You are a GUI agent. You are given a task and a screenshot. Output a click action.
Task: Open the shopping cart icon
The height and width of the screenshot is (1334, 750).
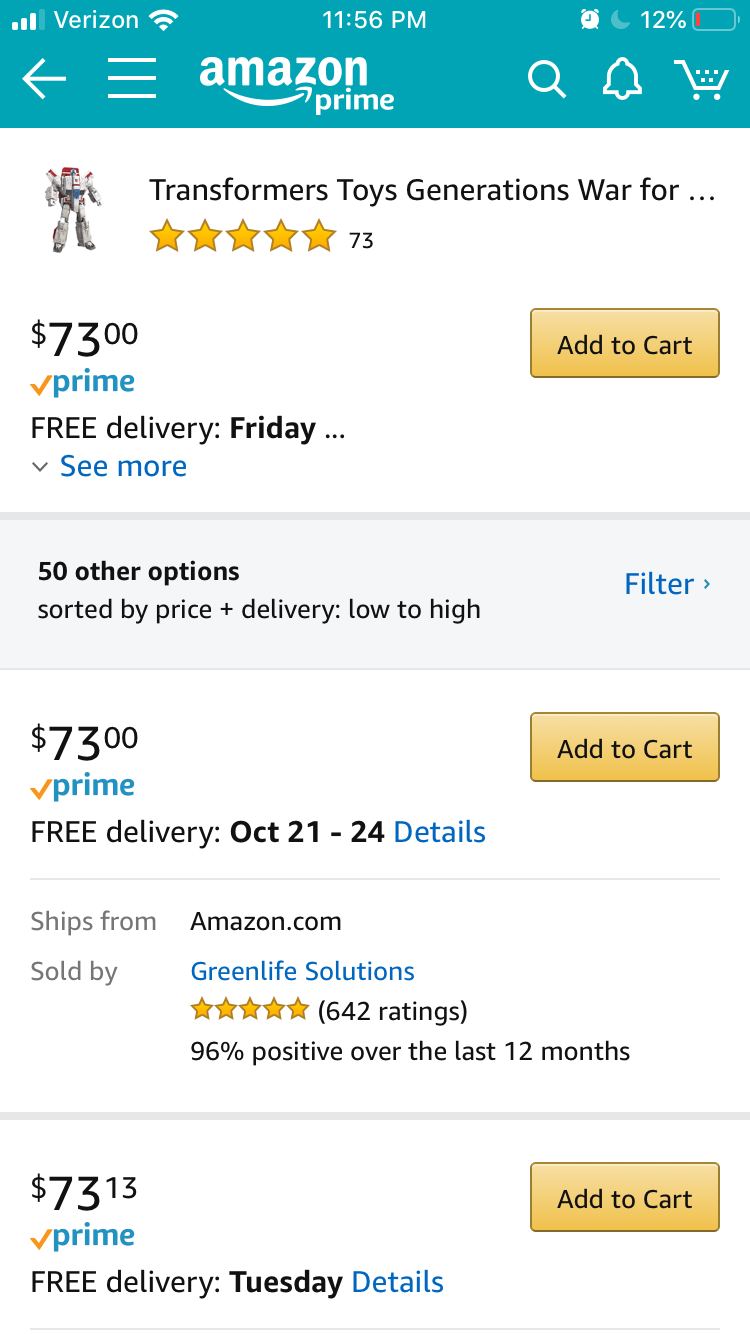coord(701,80)
